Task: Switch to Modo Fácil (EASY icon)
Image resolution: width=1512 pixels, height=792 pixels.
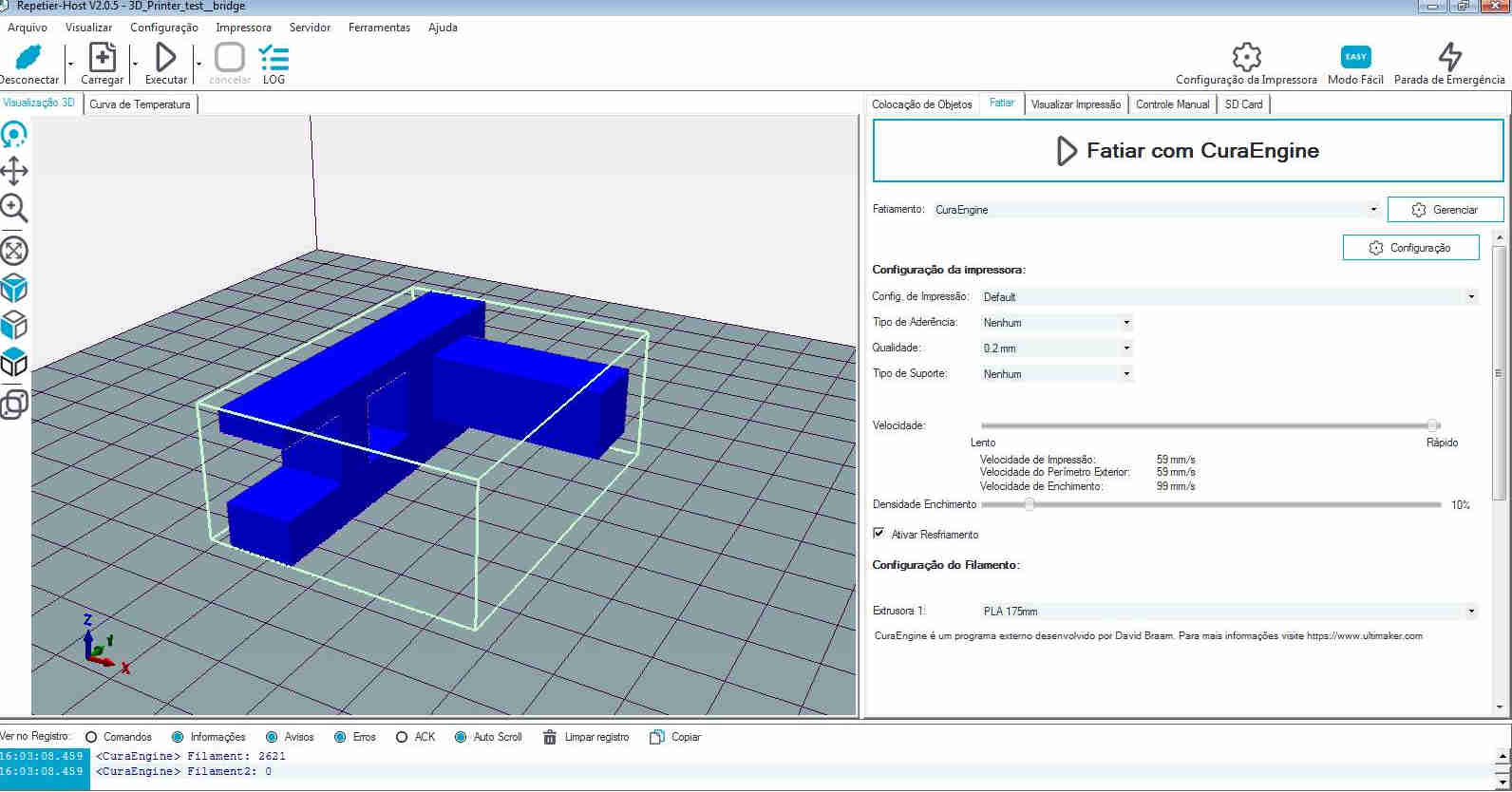Action: (x=1355, y=57)
